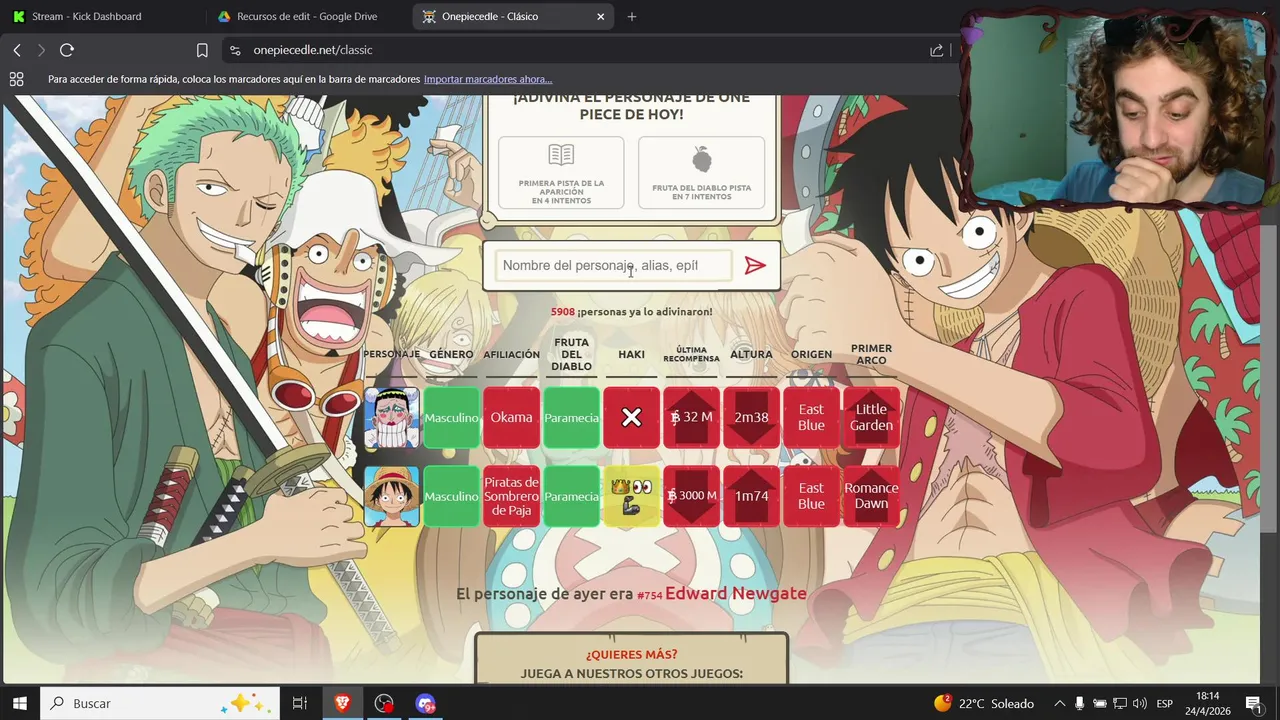The height and width of the screenshot is (720, 1280).
Task: Open the first appearance clue book icon
Action: click(x=561, y=155)
